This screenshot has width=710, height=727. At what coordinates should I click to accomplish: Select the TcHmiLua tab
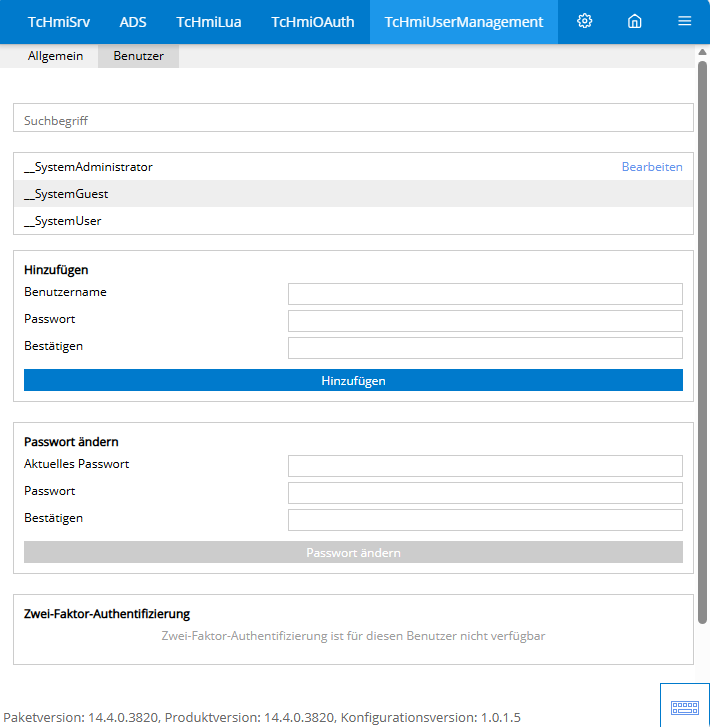click(x=208, y=21)
